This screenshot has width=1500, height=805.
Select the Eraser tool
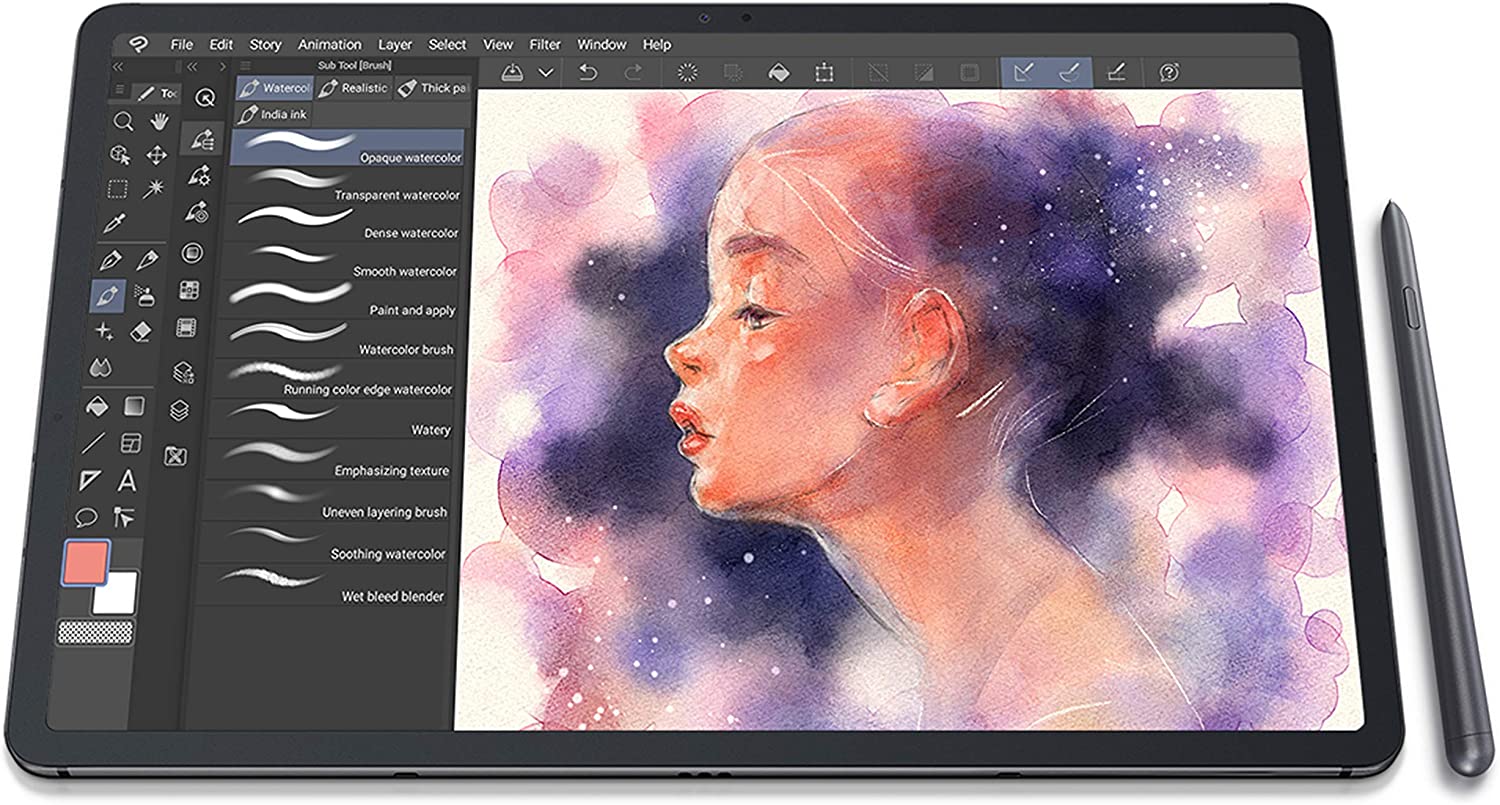(x=142, y=331)
